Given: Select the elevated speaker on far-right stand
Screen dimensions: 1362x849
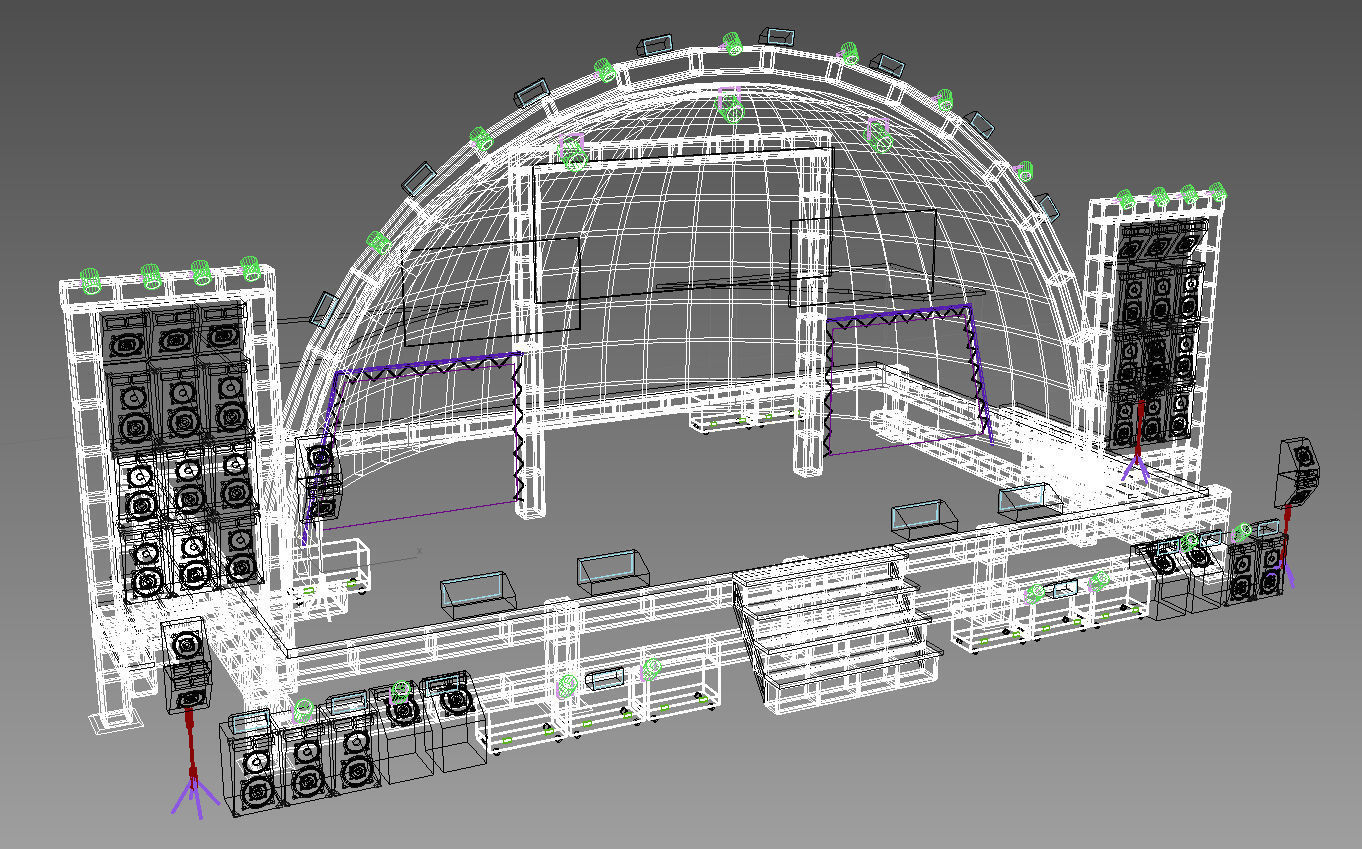Looking at the screenshot, I should tap(1298, 472).
